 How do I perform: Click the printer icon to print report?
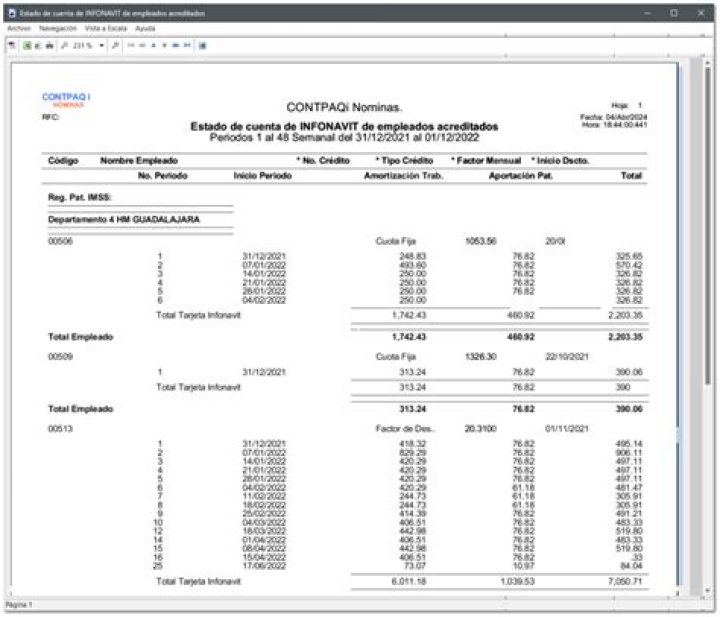click(50, 45)
